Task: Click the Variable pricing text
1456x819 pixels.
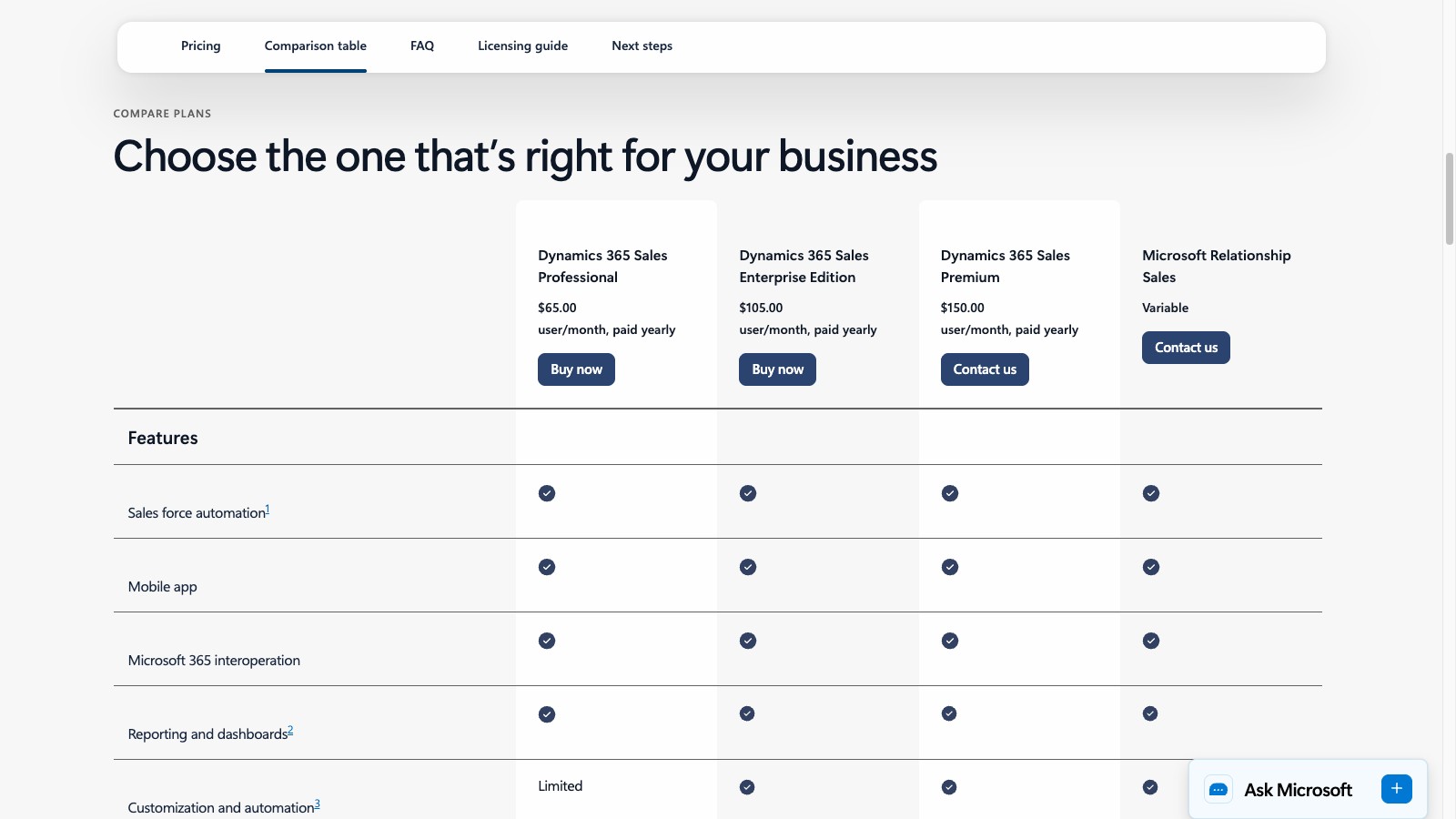Action: coord(1165,308)
